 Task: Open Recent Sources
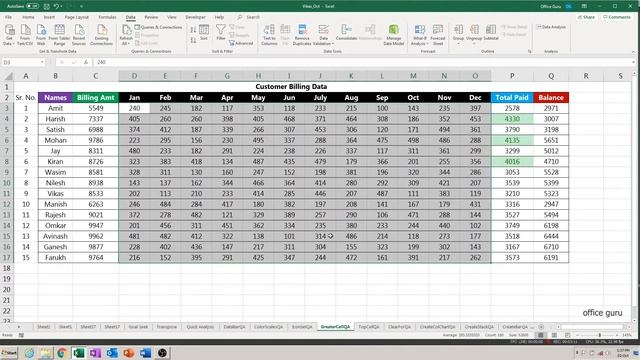[x=79, y=35]
